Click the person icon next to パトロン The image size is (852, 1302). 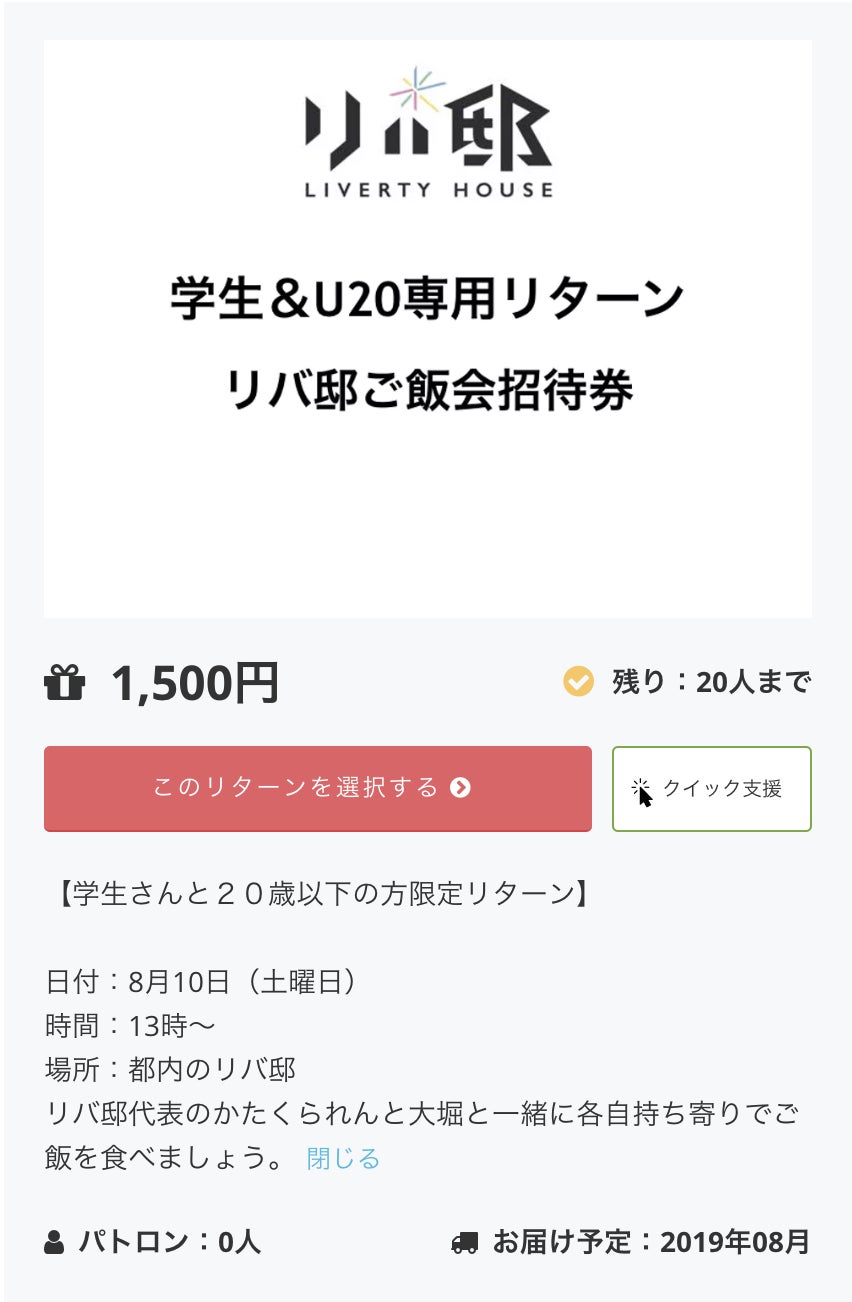[x=54, y=1243]
